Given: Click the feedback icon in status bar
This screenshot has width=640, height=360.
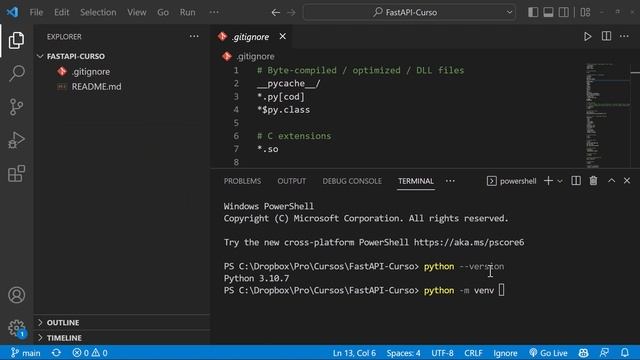Looking at the screenshot, I should (604, 353).
